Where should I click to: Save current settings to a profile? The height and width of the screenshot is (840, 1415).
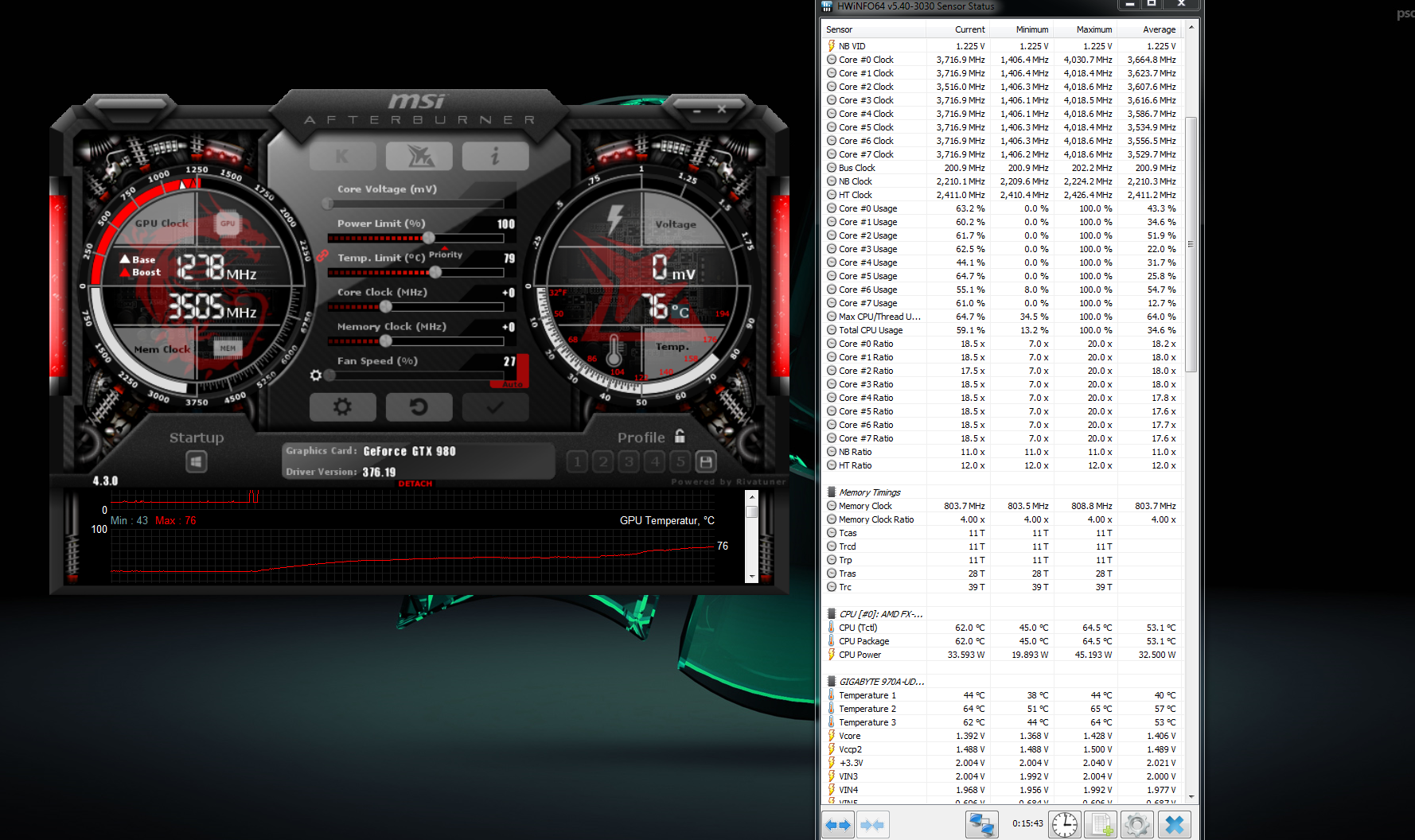click(x=706, y=461)
